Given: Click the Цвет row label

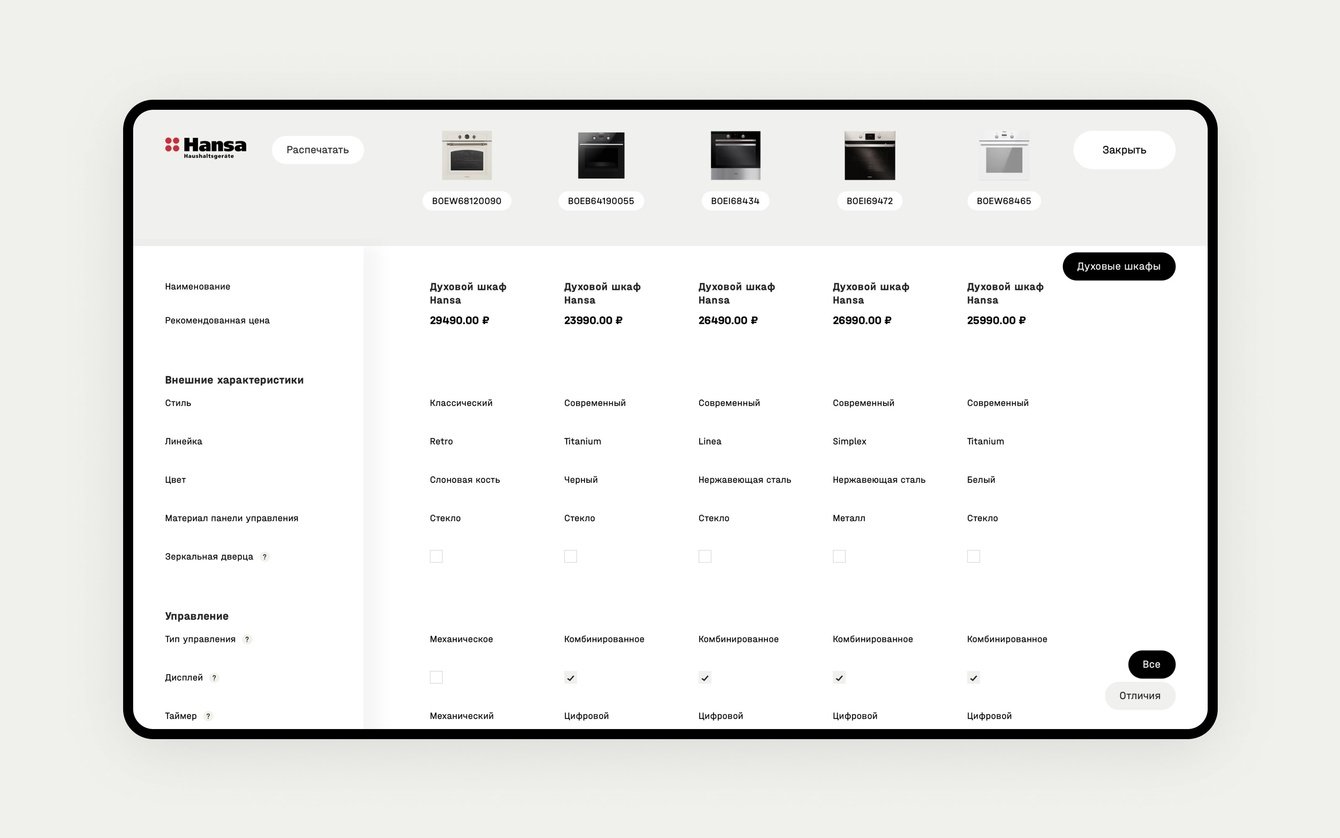Looking at the screenshot, I should 175,480.
